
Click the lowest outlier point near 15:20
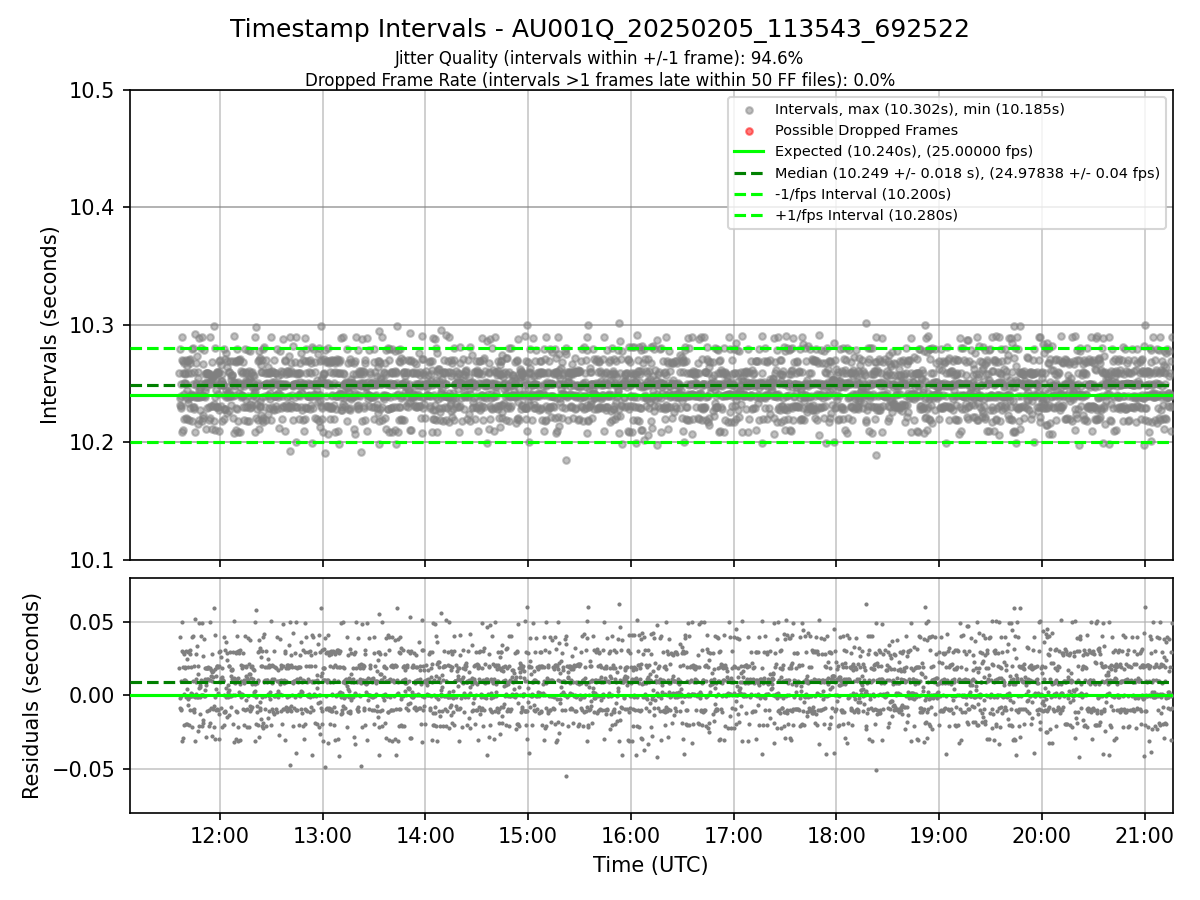coord(566,460)
